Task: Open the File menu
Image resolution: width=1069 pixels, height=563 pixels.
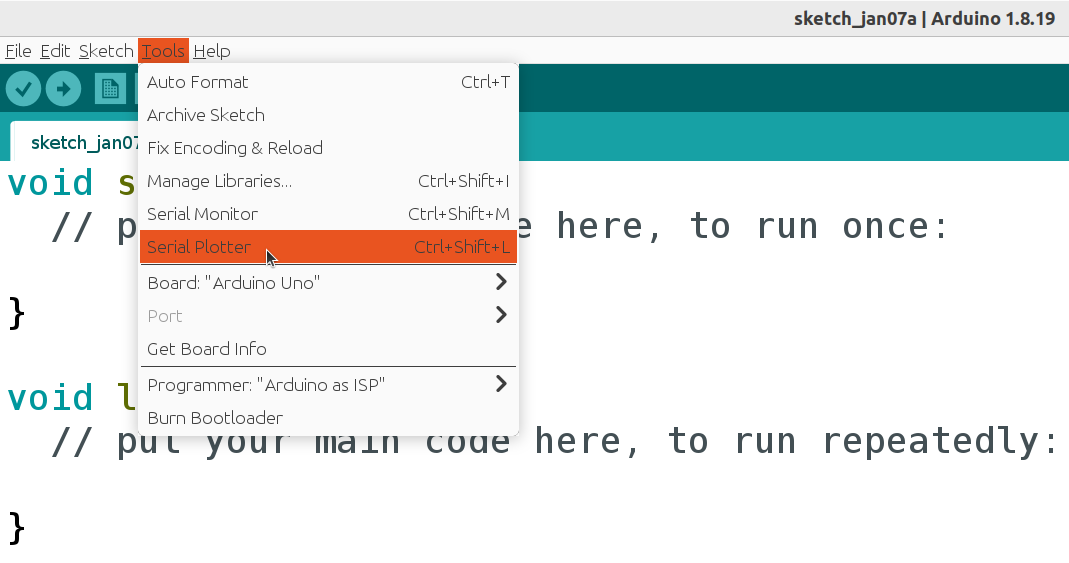Action: (18, 51)
